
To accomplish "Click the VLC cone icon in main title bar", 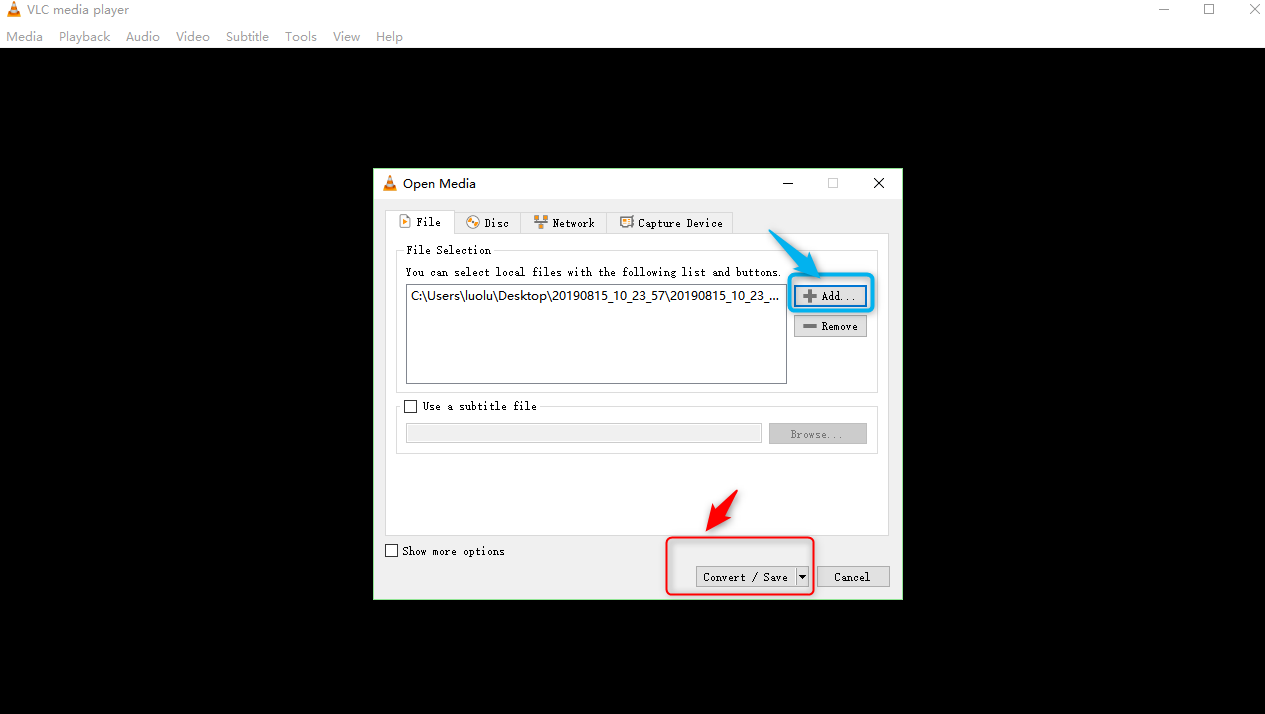I will pos(13,10).
